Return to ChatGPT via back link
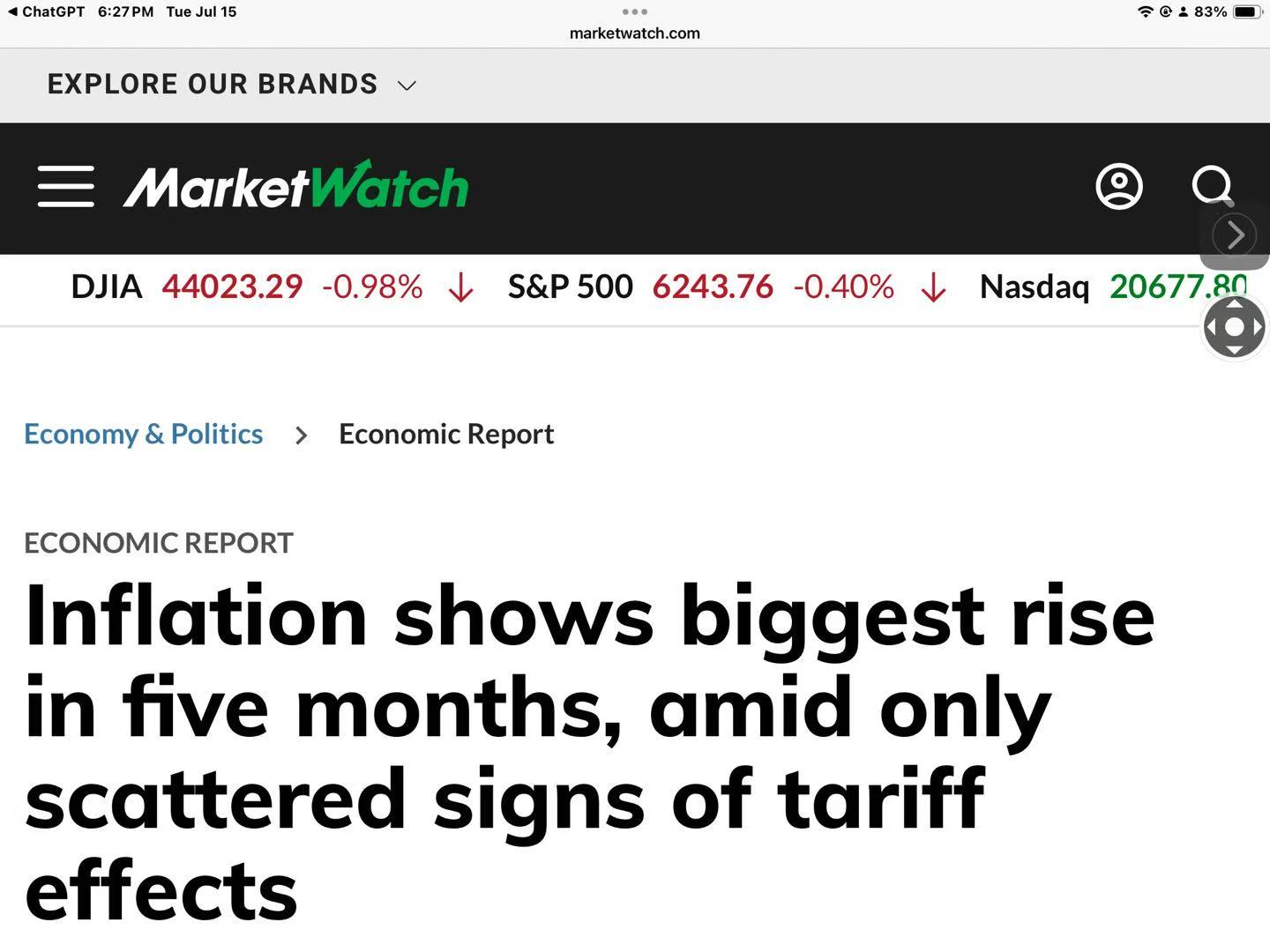 [x=46, y=11]
